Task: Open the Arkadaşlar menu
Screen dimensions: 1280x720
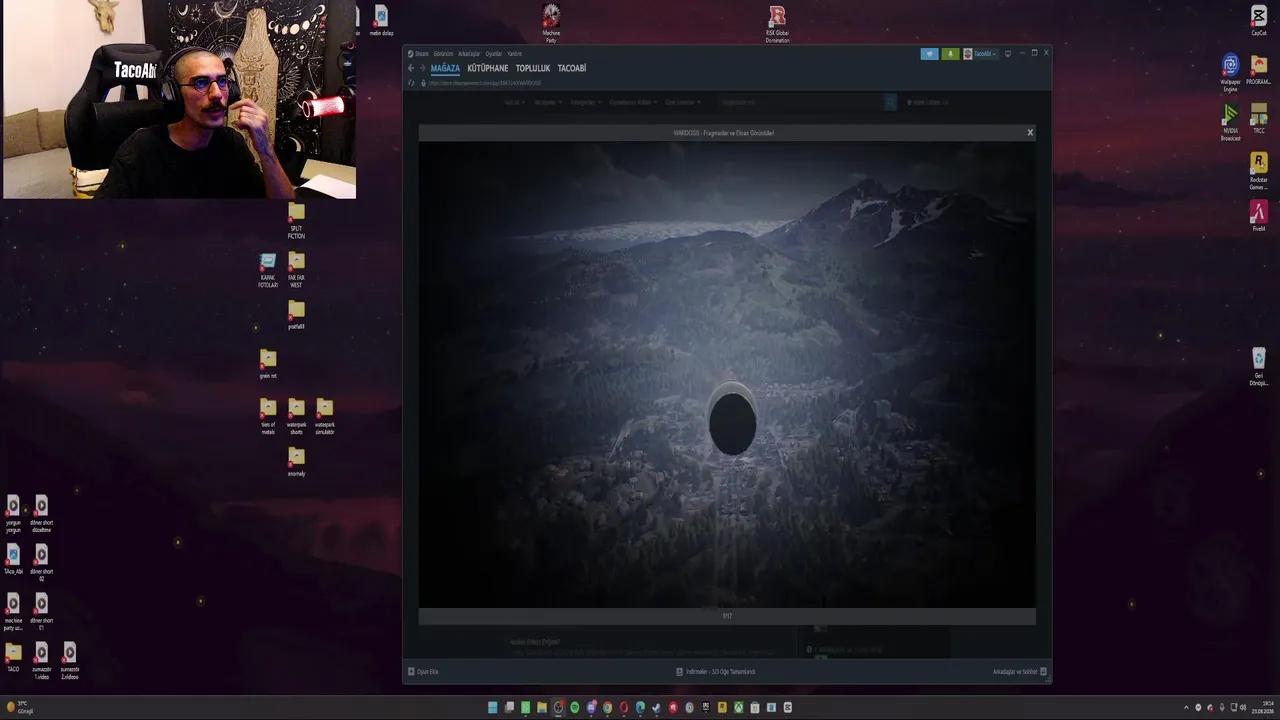Action: tap(469, 54)
